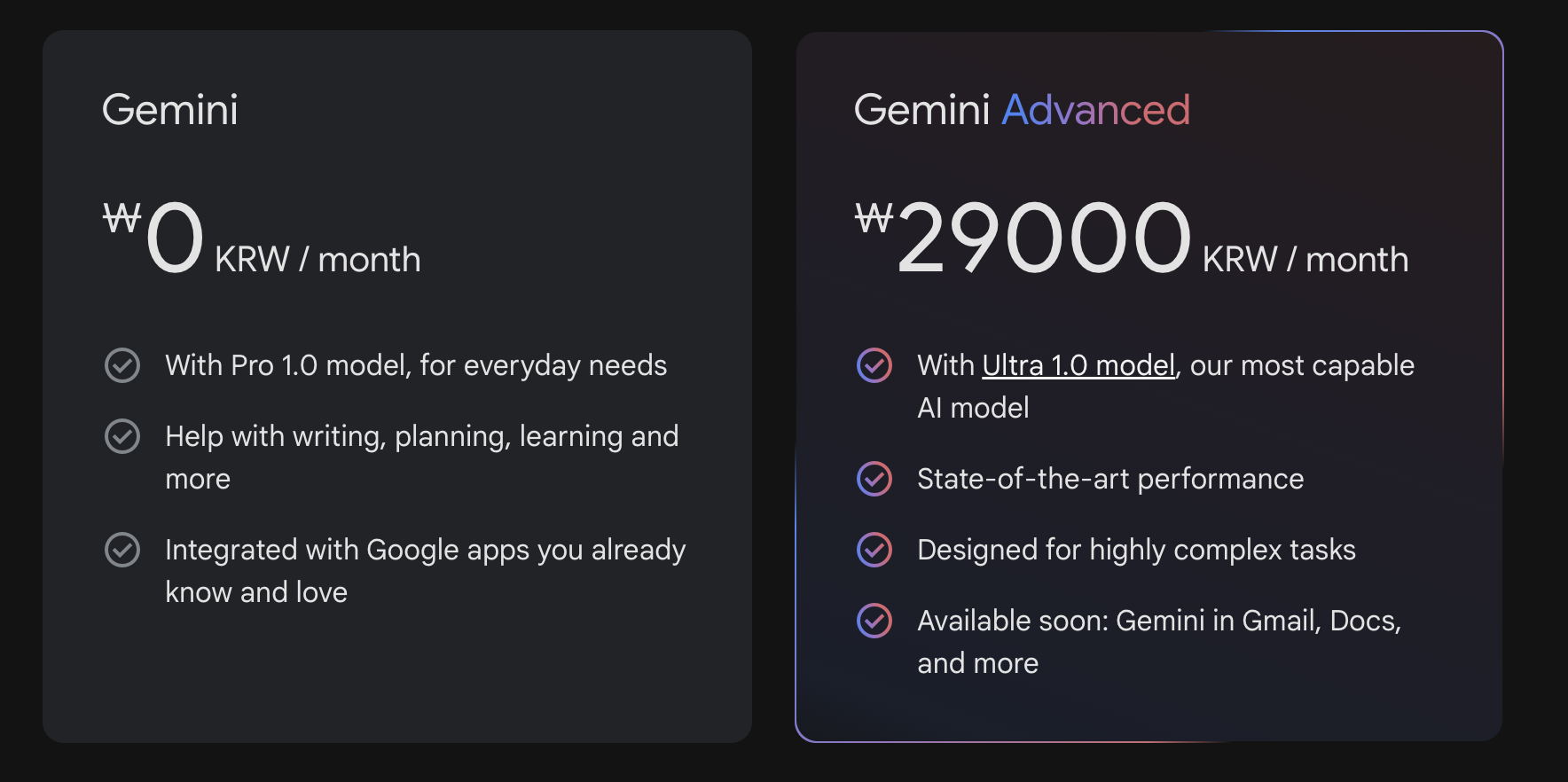Click the KRW / month label on Advanced plan
Screen dimensions: 1568x782
click(x=1305, y=260)
